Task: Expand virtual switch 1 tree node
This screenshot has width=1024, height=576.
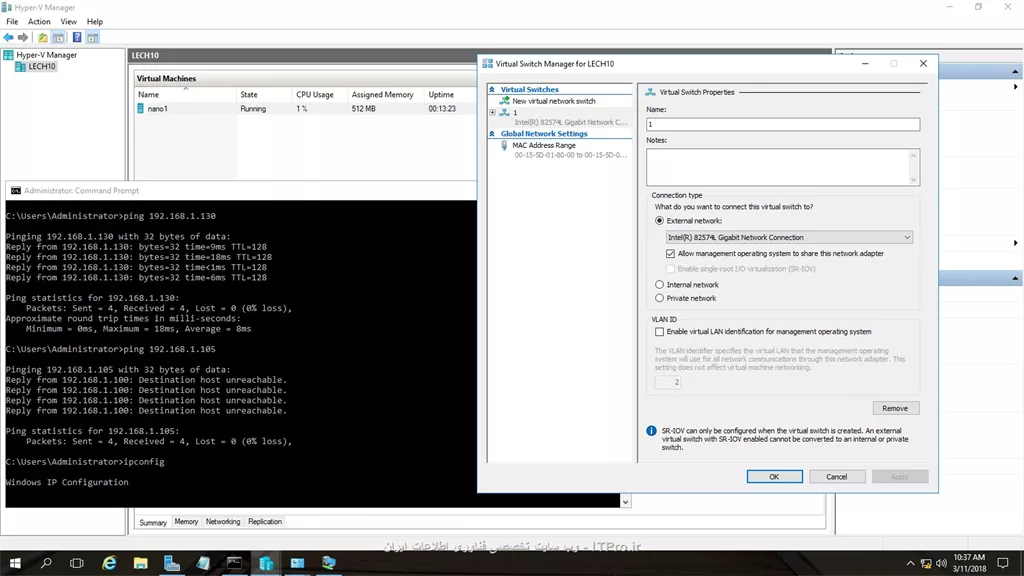Action: click(x=492, y=112)
